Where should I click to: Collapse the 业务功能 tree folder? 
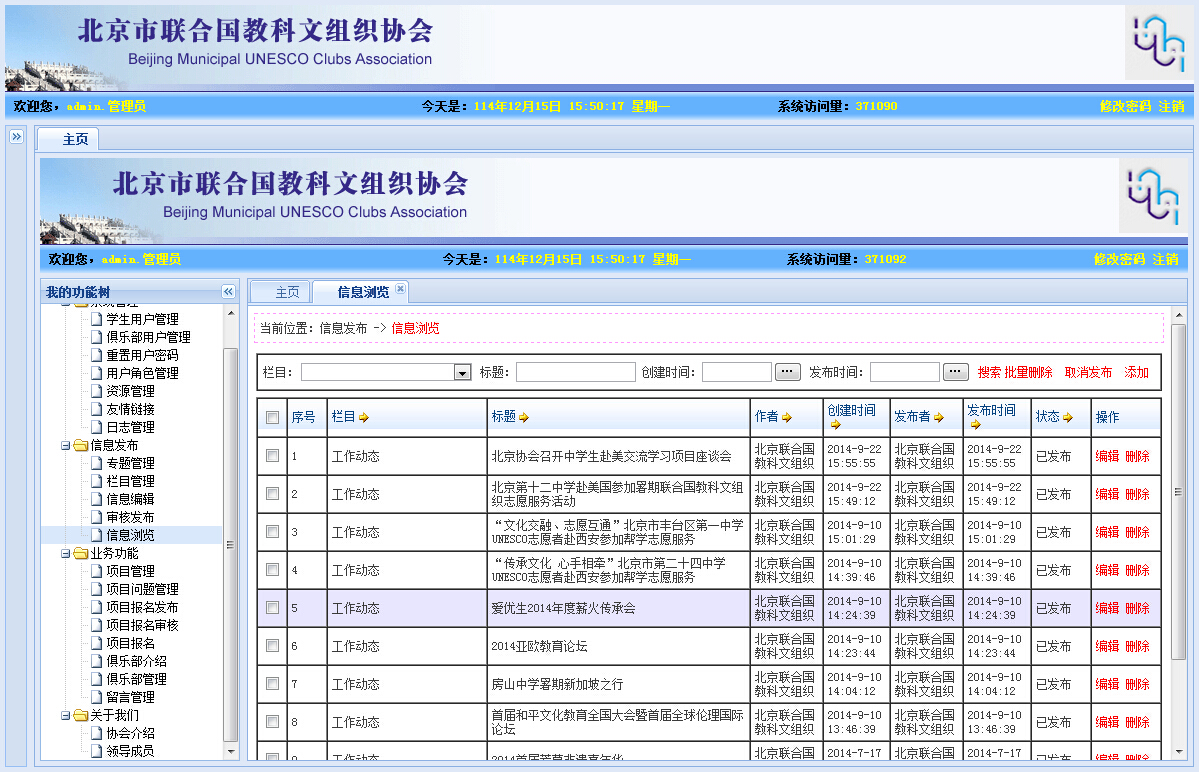tap(66, 553)
